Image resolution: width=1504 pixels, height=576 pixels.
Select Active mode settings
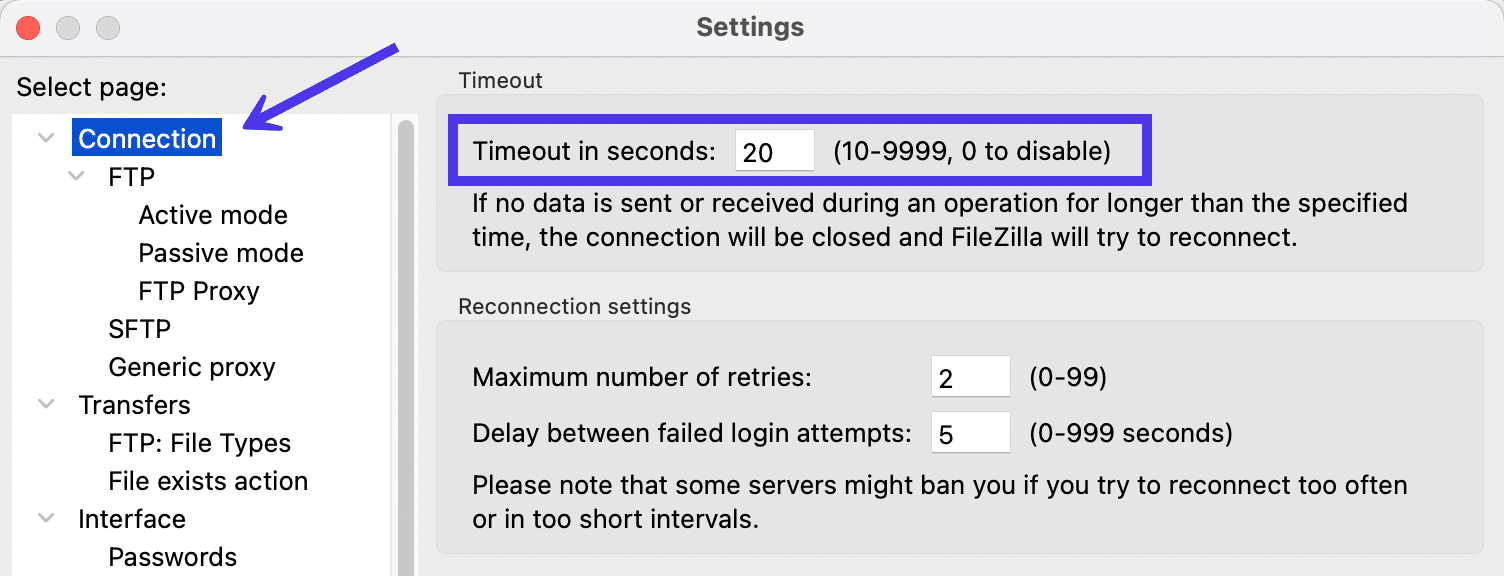[212, 214]
